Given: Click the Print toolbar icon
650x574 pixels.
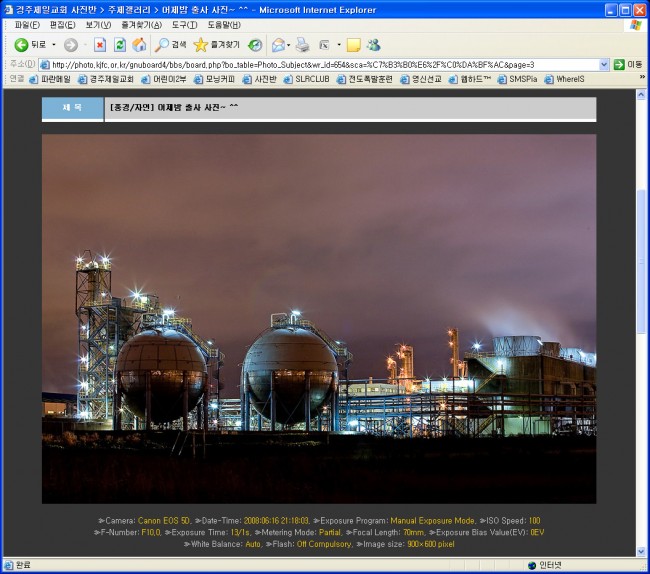Looking at the screenshot, I should point(302,45).
